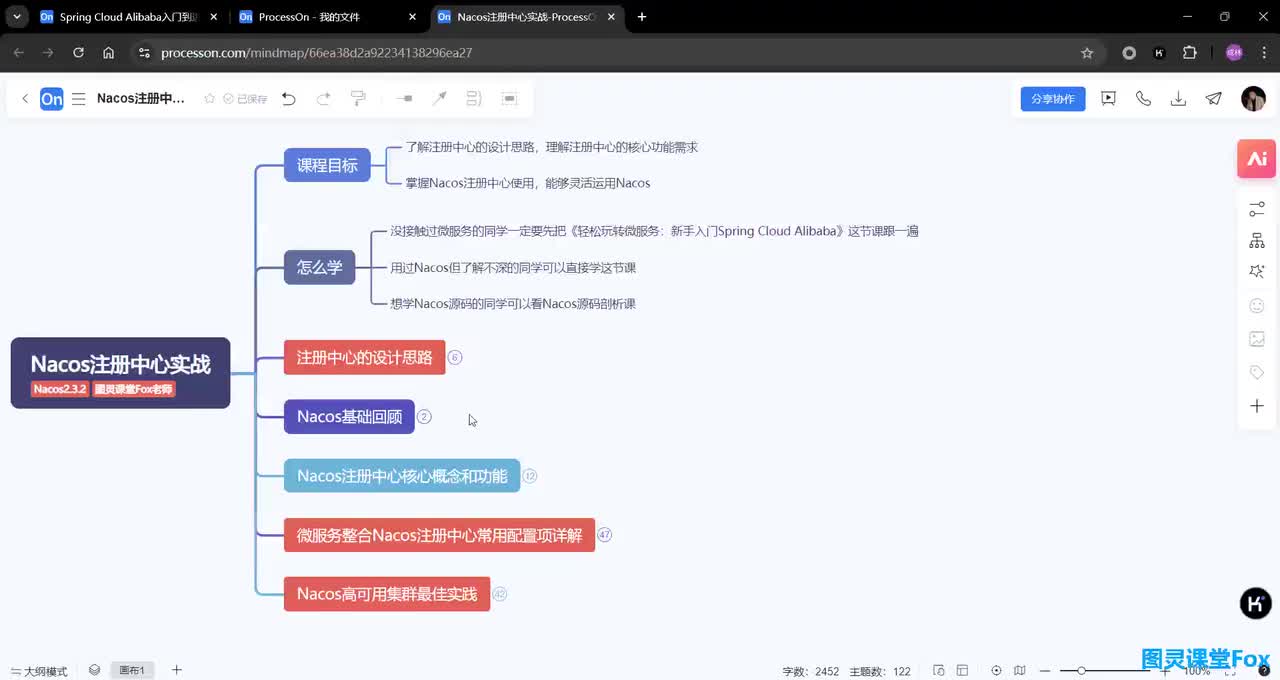Viewport: 1280px width, 680px height.
Task: Open theme style icon in right sidebar
Action: 1257,272
